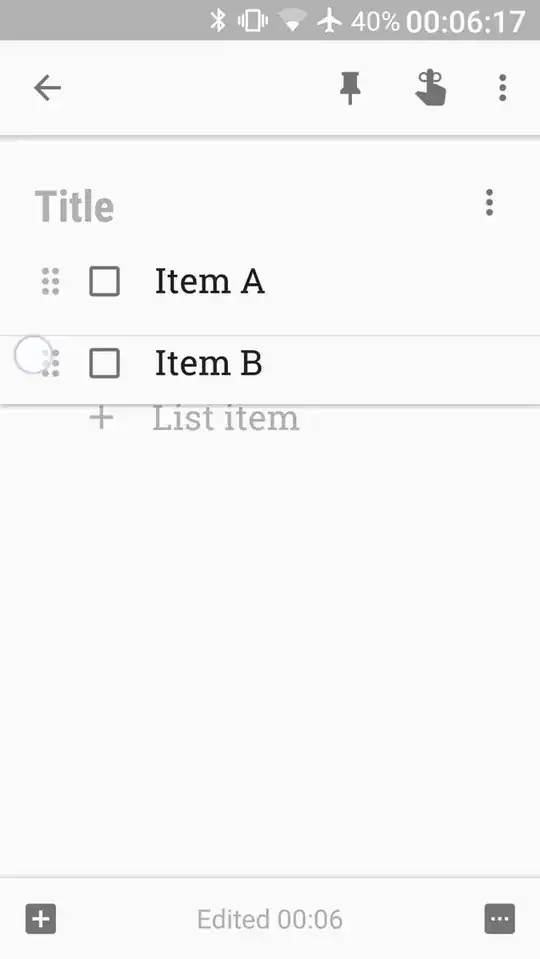
Task: Open the bottom-right more actions button
Action: tap(500, 919)
